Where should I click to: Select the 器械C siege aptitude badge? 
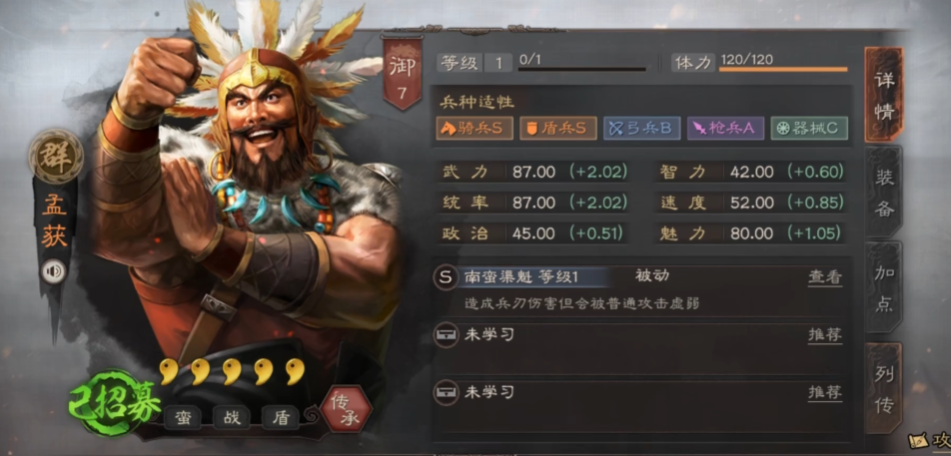pos(809,128)
